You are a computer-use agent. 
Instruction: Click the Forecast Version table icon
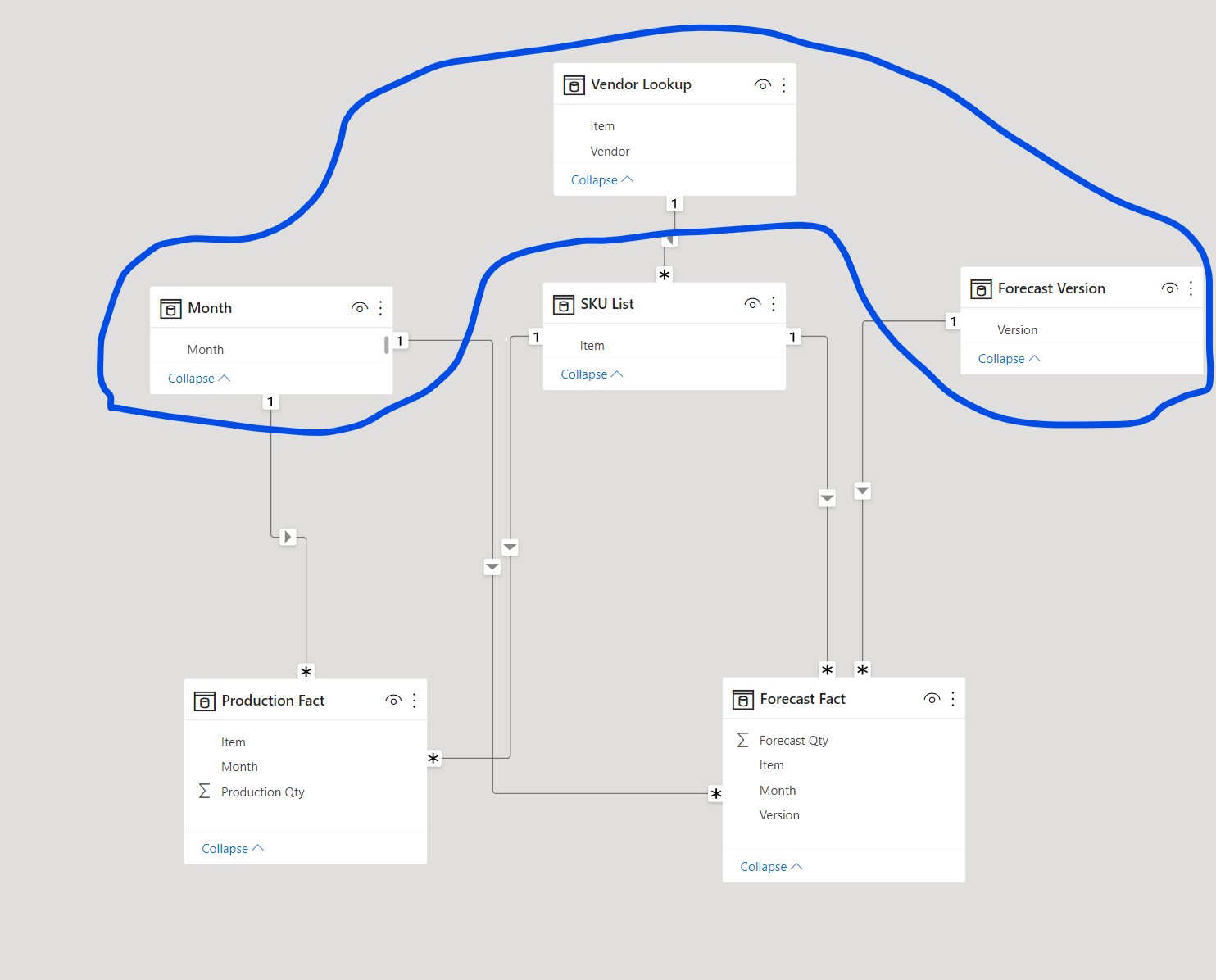(x=981, y=288)
